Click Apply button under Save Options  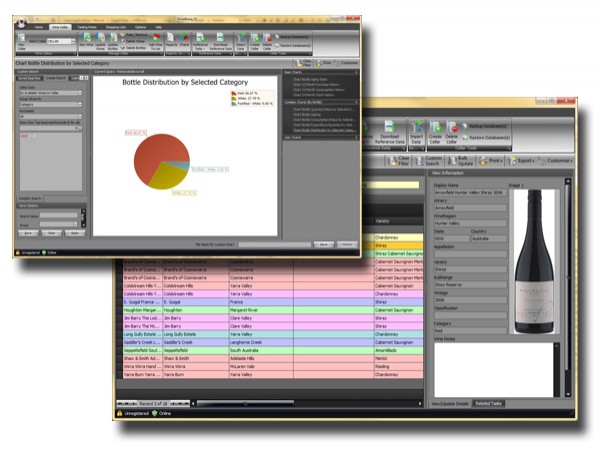tap(75, 233)
